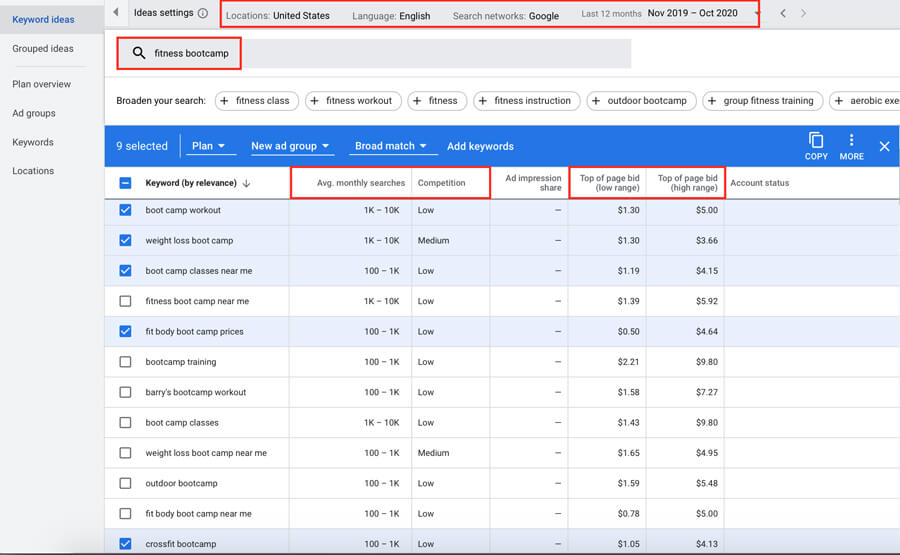The image size is (900, 555).
Task: Go to next date range arrow
Action: coord(803,13)
